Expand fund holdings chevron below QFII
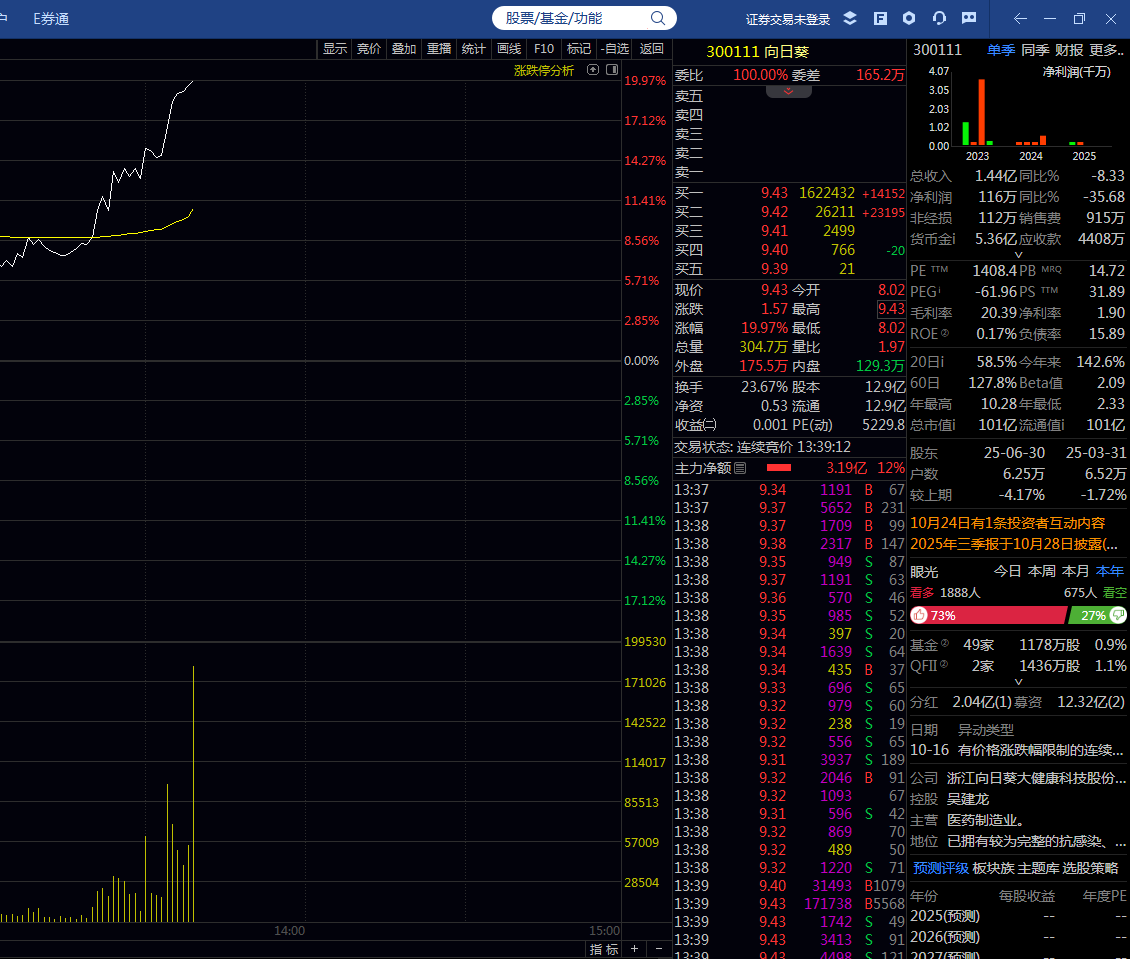This screenshot has width=1130, height=959. point(1018,682)
